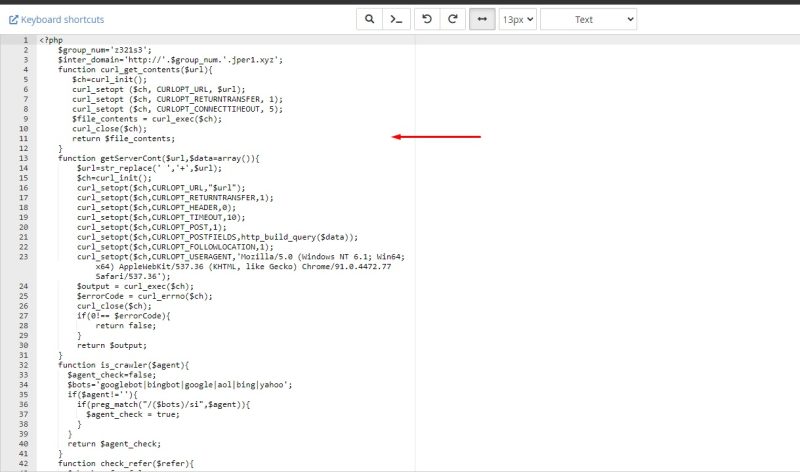This screenshot has width=800, height=472.
Task: Place cursor in the $bots googlebot string line
Action: coord(178,384)
